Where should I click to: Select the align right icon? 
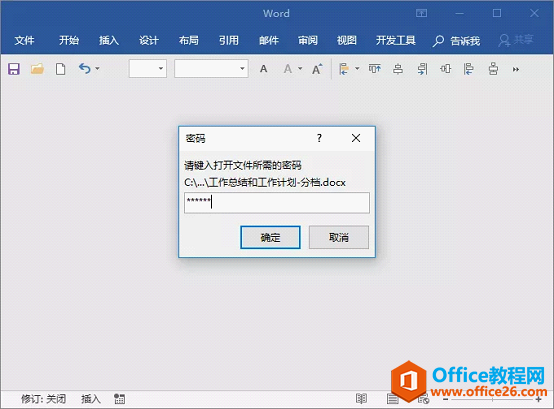coord(422,69)
